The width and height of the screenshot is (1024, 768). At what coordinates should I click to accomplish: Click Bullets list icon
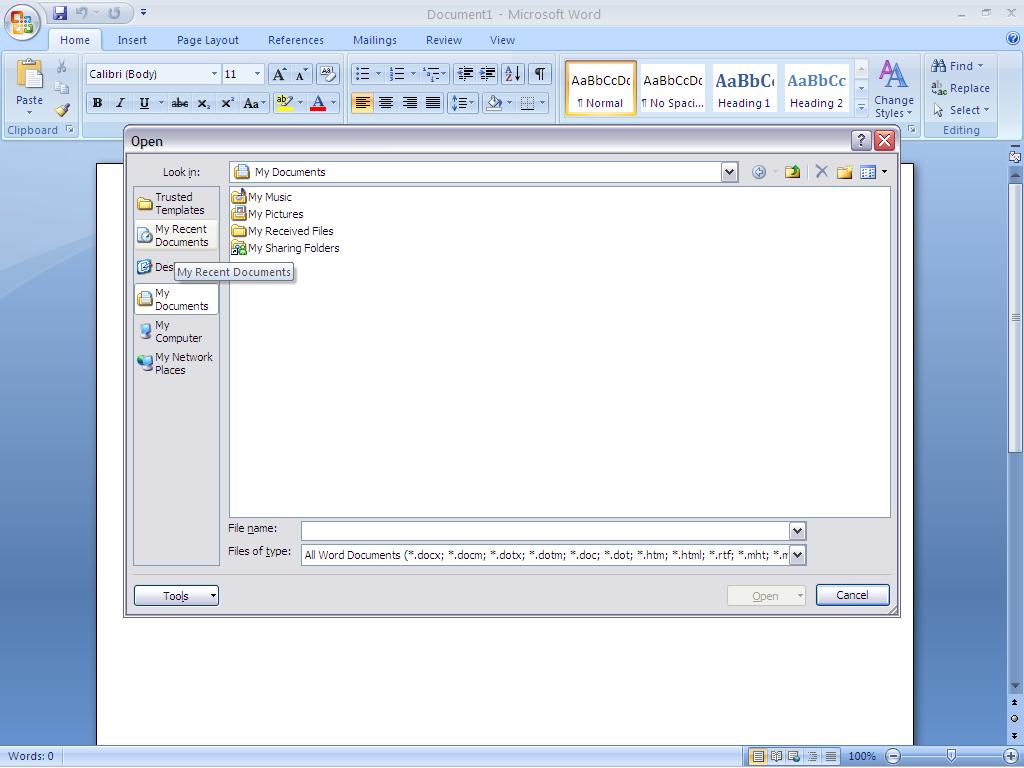click(x=362, y=73)
